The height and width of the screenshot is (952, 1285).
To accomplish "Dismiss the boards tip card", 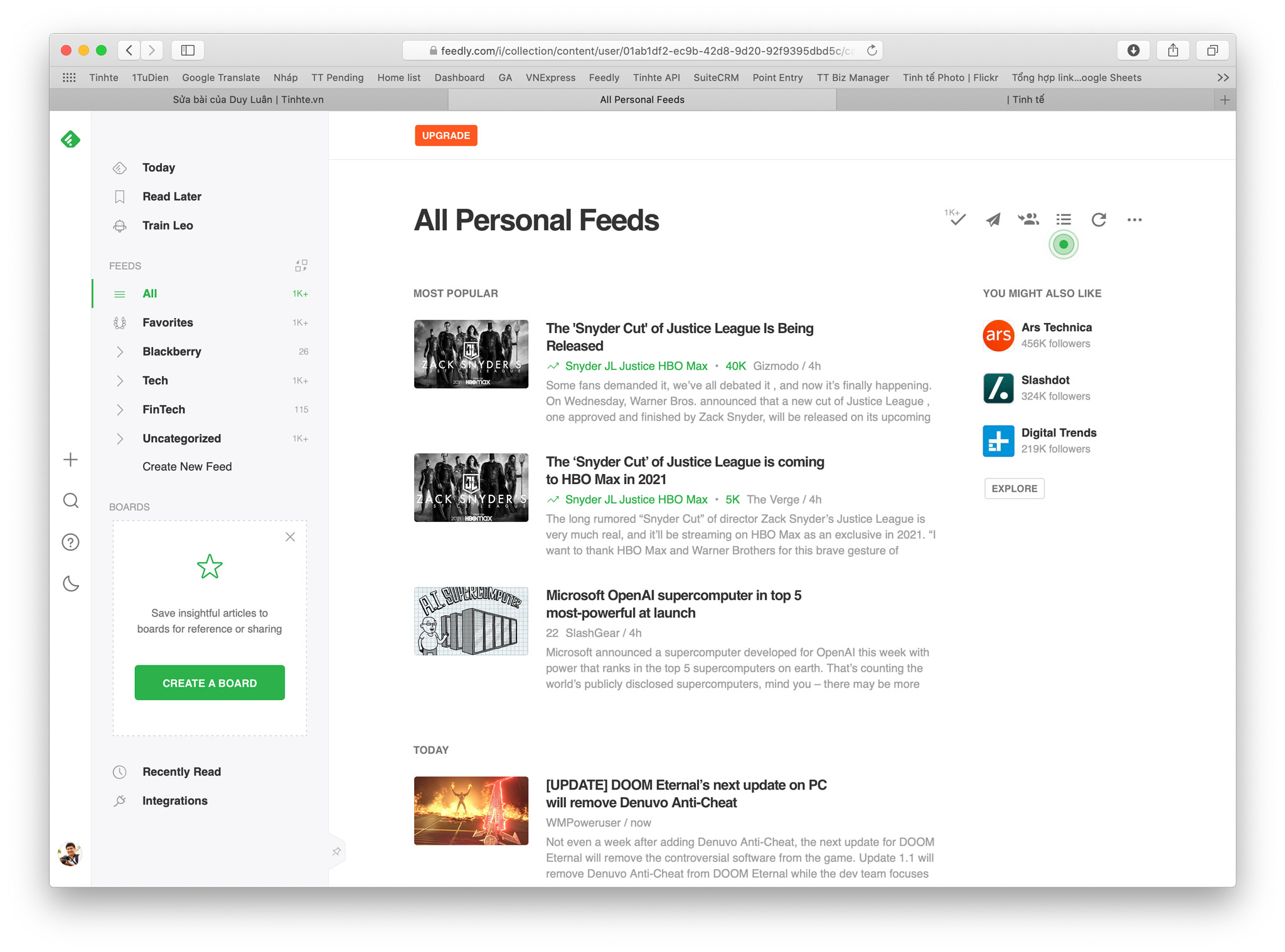I will [290, 537].
